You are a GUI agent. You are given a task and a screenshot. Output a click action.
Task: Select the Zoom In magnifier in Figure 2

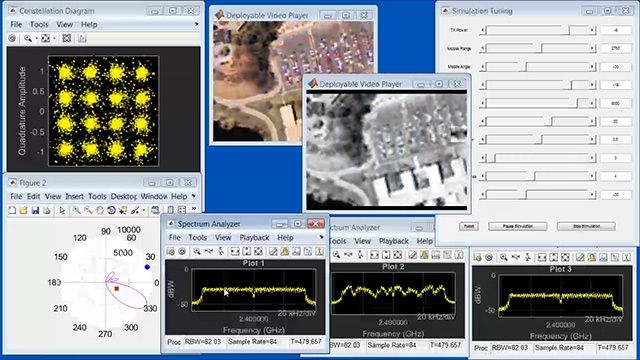(x=76, y=210)
